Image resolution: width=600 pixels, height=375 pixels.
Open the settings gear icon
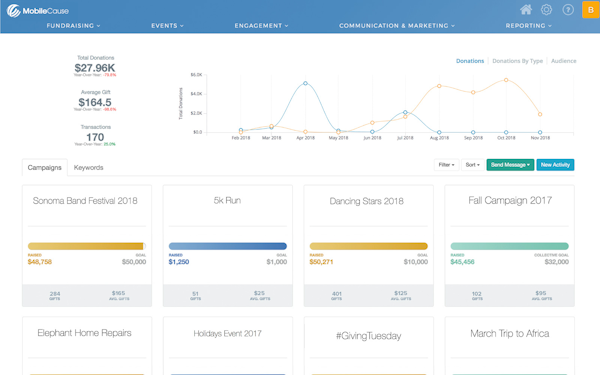[x=546, y=10]
